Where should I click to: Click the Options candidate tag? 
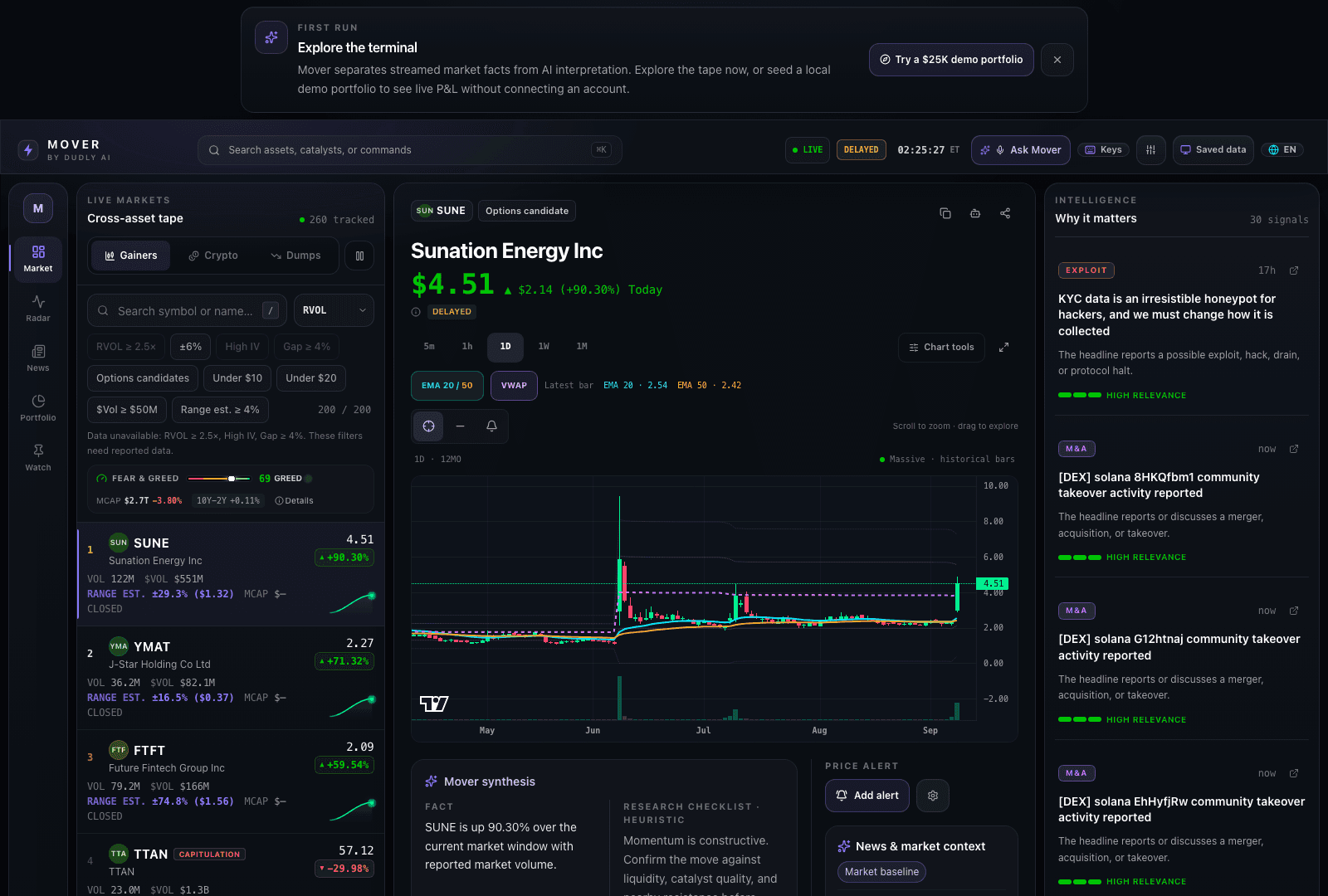pos(527,211)
